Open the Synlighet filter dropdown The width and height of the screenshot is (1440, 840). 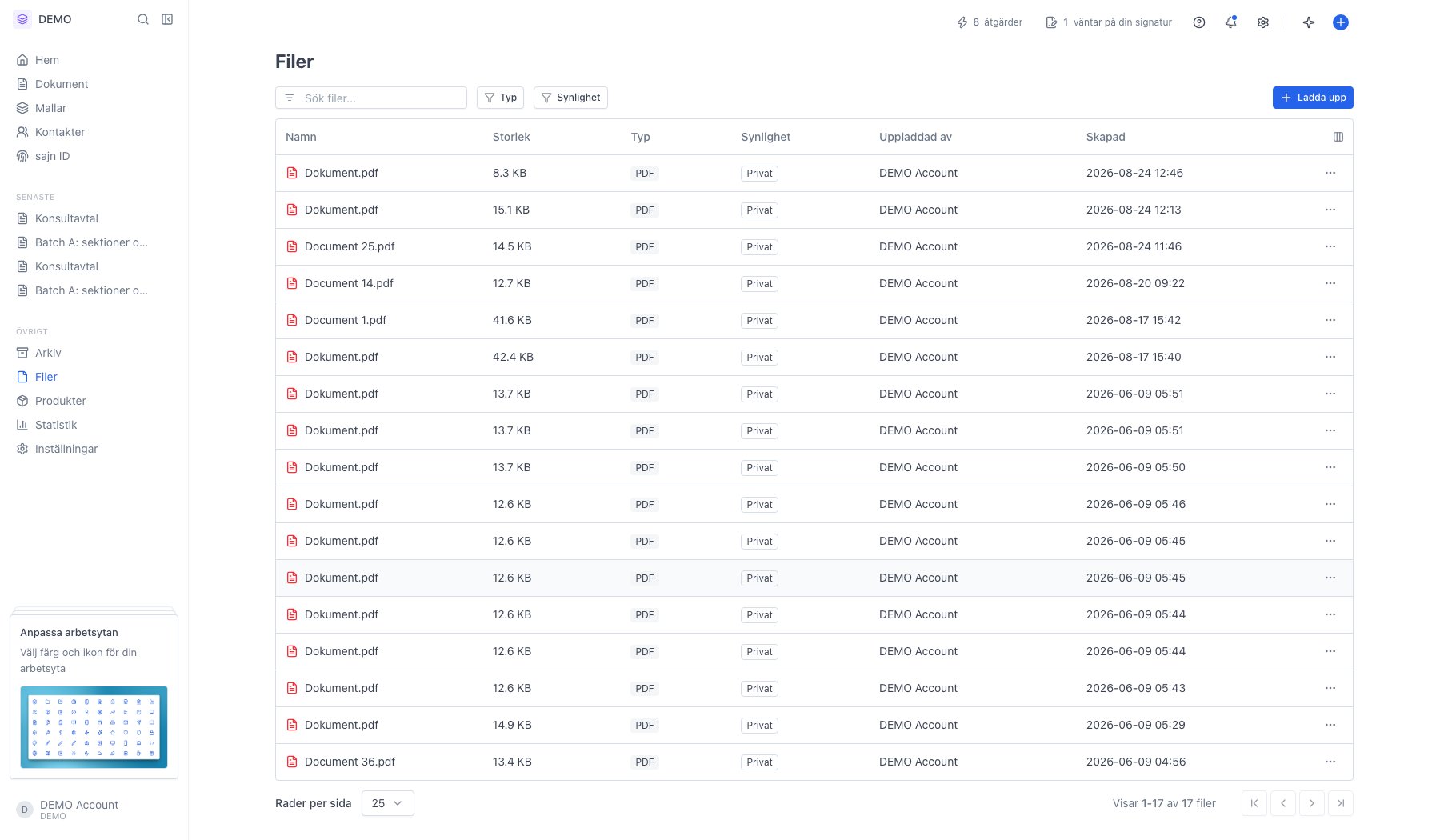[570, 98]
